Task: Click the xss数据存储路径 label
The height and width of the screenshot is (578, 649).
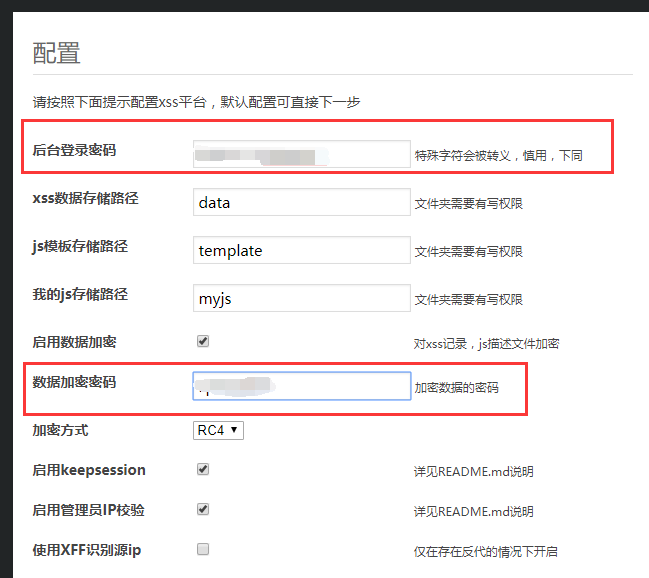Action: pyautogui.click(x=86, y=198)
